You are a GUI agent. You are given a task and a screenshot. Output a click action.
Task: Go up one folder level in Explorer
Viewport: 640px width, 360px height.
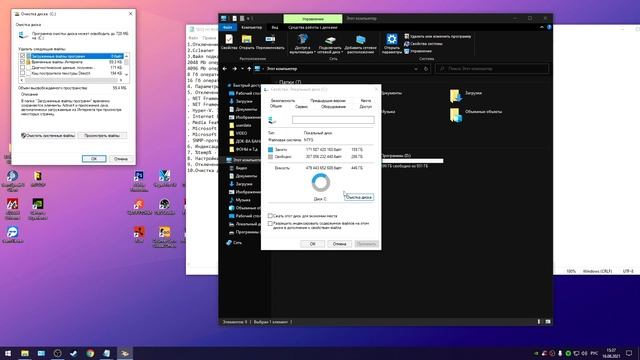pyautogui.click(x=249, y=69)
